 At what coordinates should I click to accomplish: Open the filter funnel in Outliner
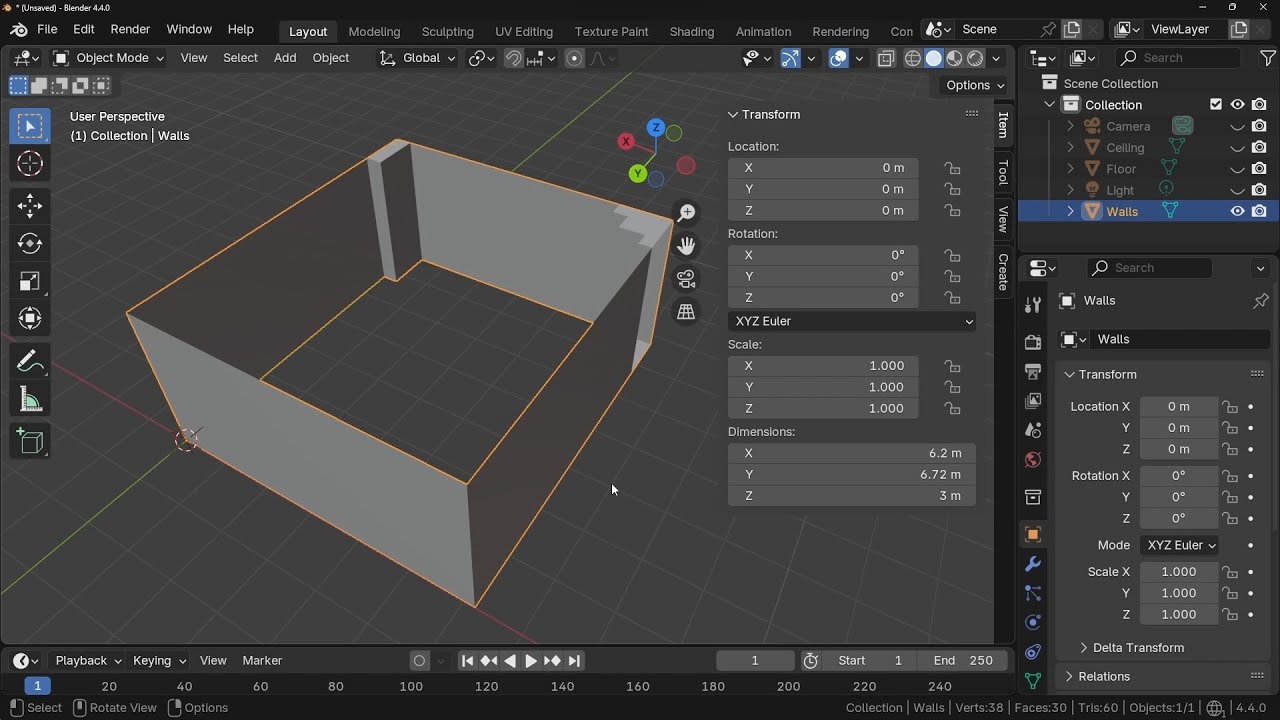[1268, 58]
